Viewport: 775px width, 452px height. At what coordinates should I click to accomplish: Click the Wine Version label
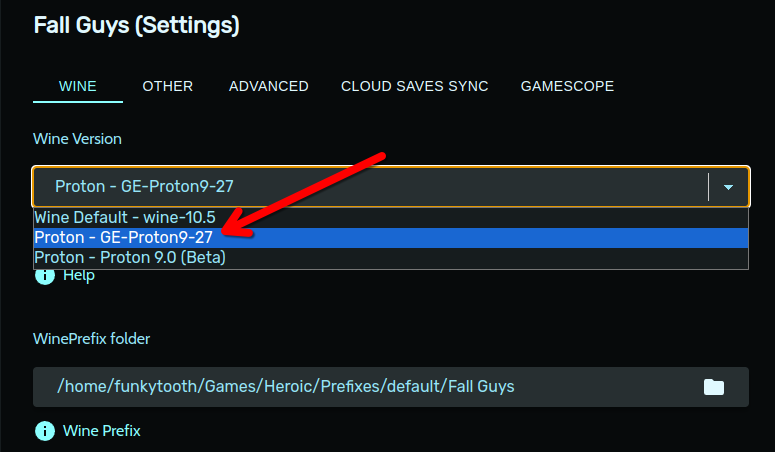click(77, 139)
